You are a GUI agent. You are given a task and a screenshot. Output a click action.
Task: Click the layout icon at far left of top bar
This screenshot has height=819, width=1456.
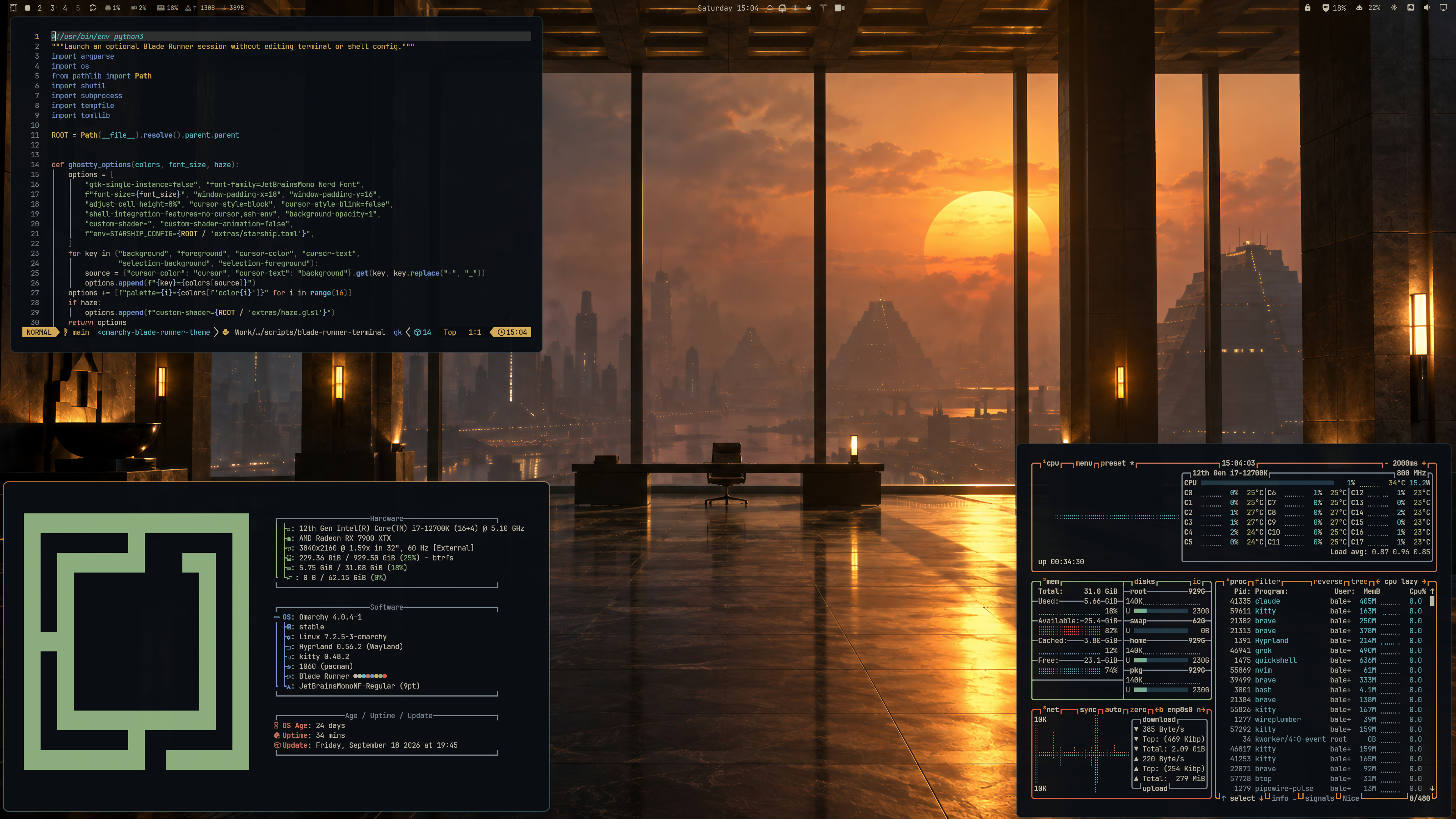(x=14, y=8)
